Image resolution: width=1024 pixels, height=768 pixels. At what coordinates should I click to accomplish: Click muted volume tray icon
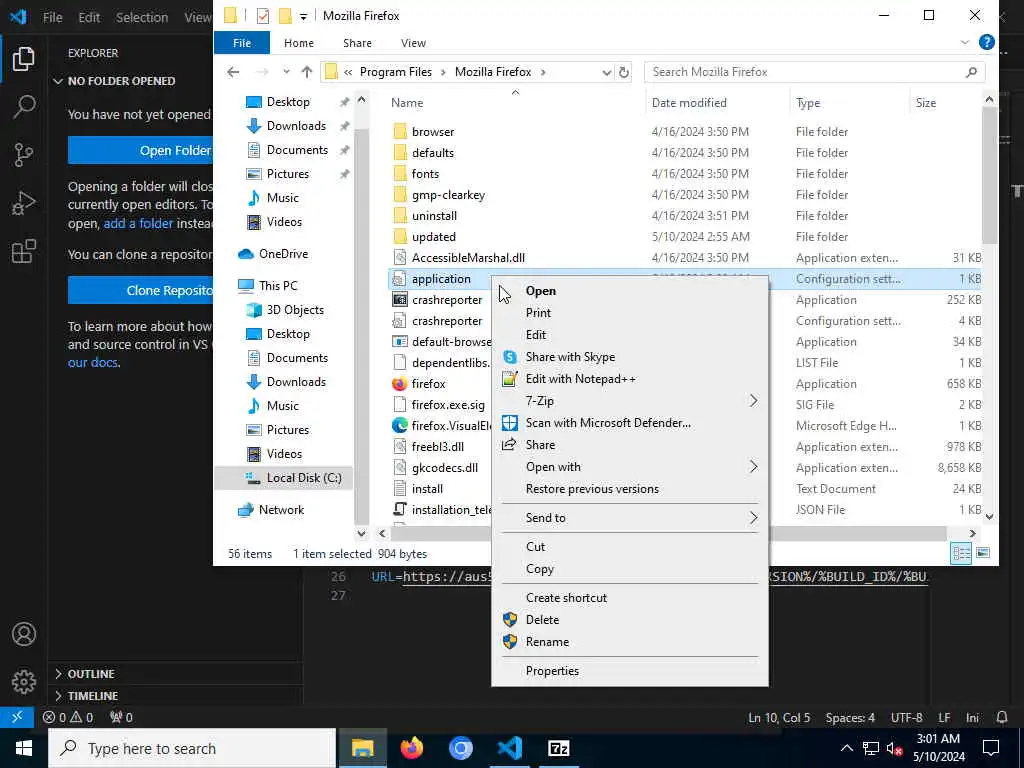(x=894, y=748)
